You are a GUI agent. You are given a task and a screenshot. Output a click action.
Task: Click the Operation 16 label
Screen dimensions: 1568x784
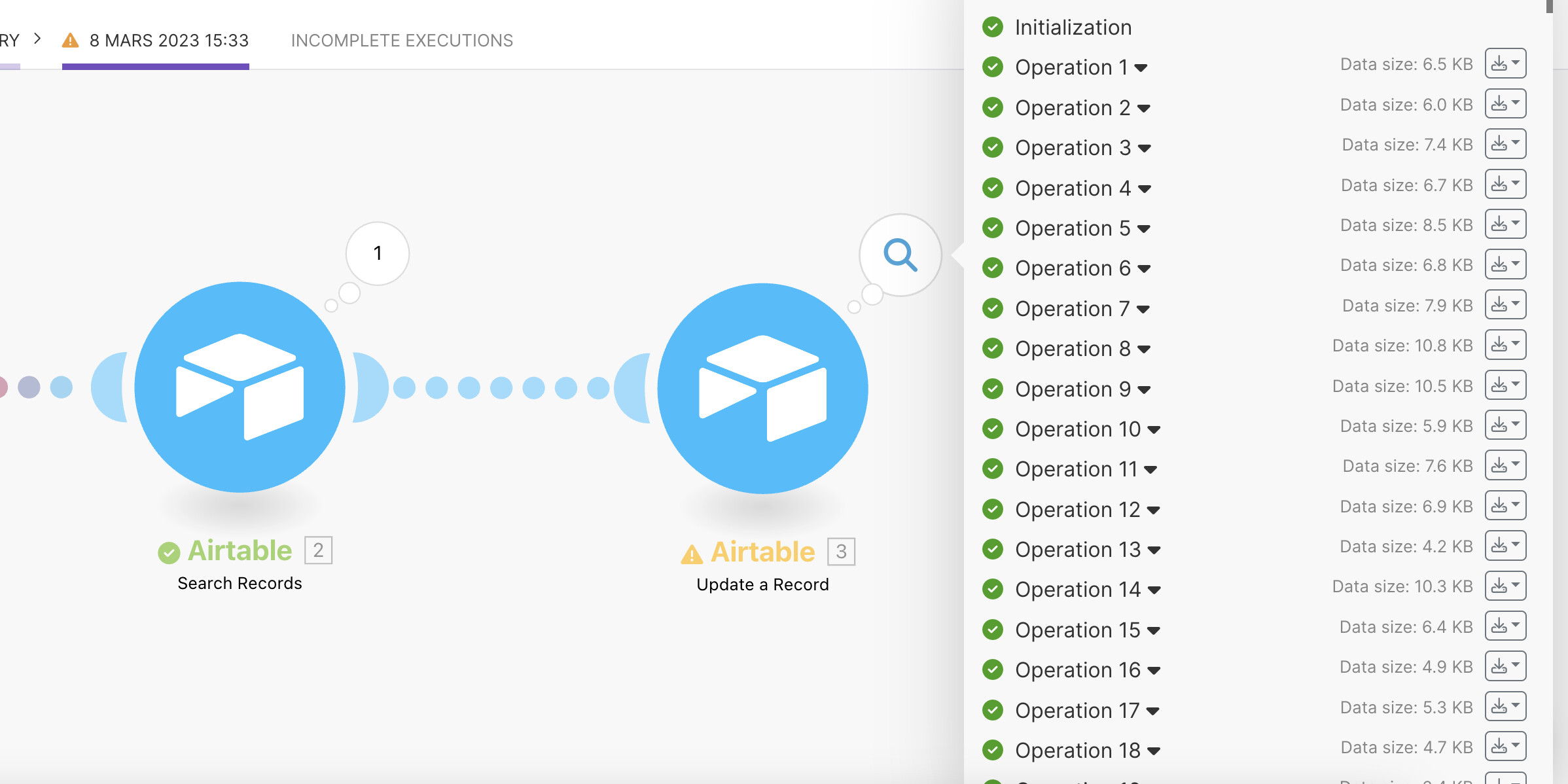pyautogui.click(x=1077, y=670)
